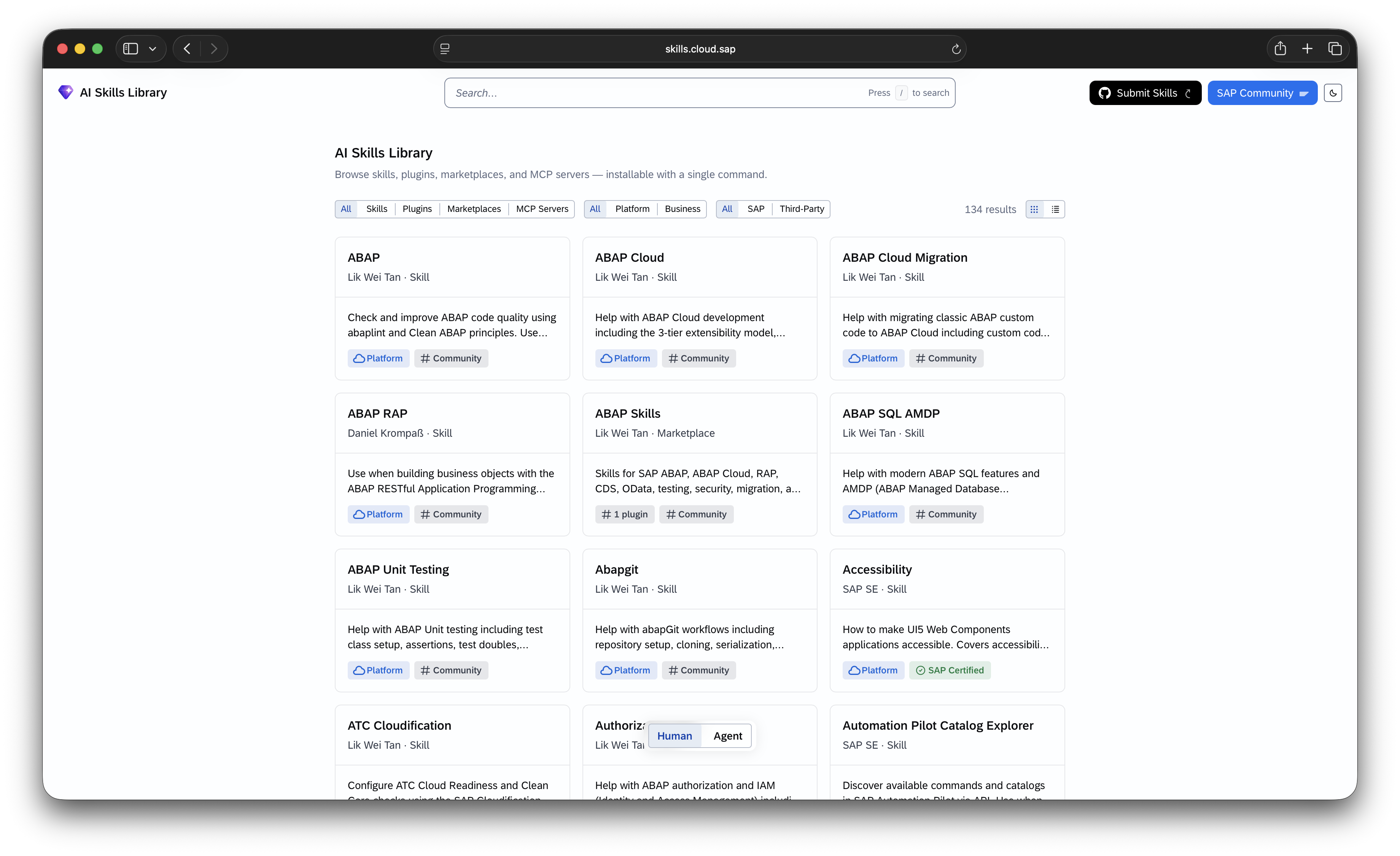Open Safari share menu
Screen dimensions: 1400x856
(1280, 49)
